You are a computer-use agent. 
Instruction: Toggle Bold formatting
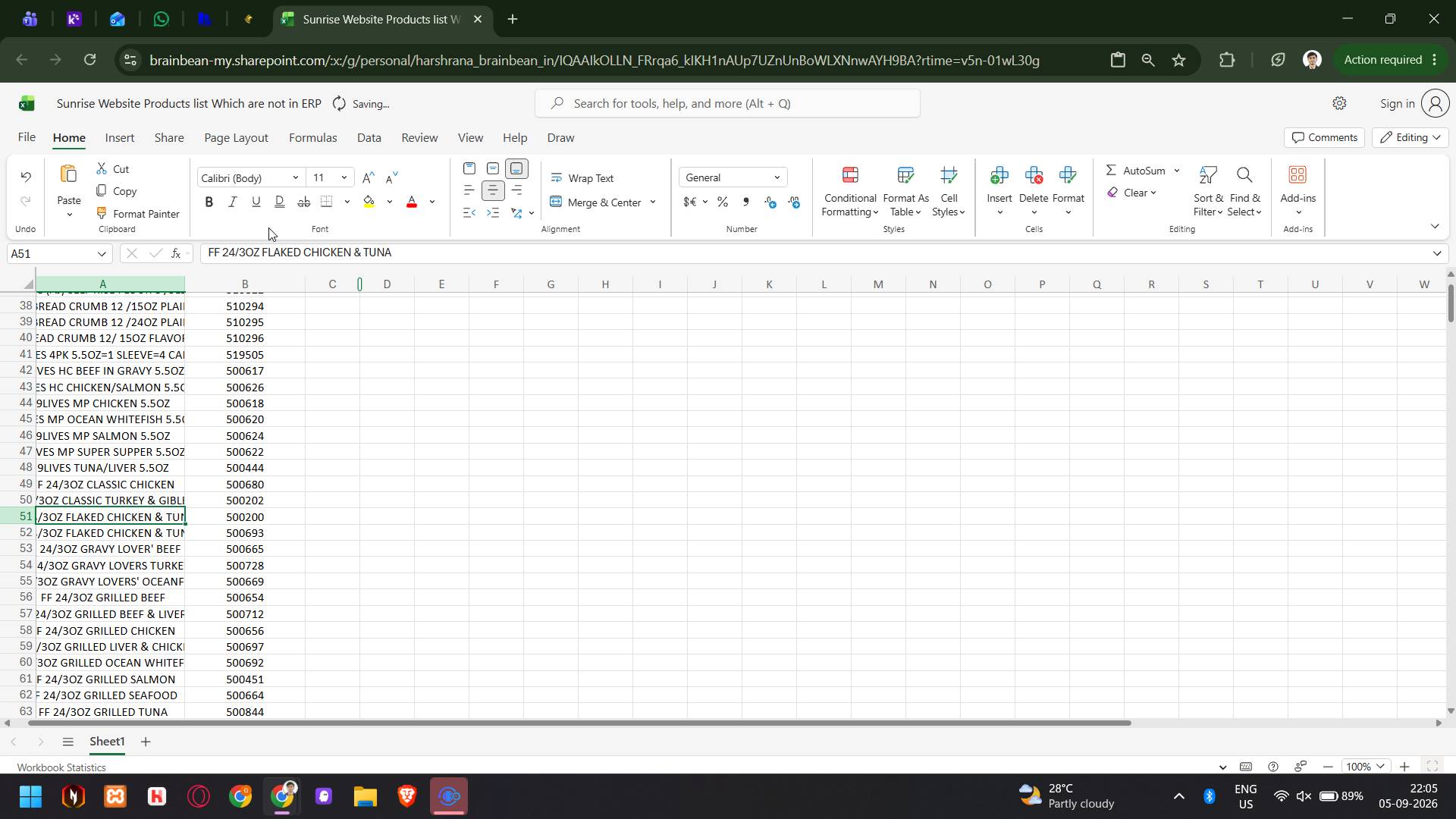click(209, 202)
